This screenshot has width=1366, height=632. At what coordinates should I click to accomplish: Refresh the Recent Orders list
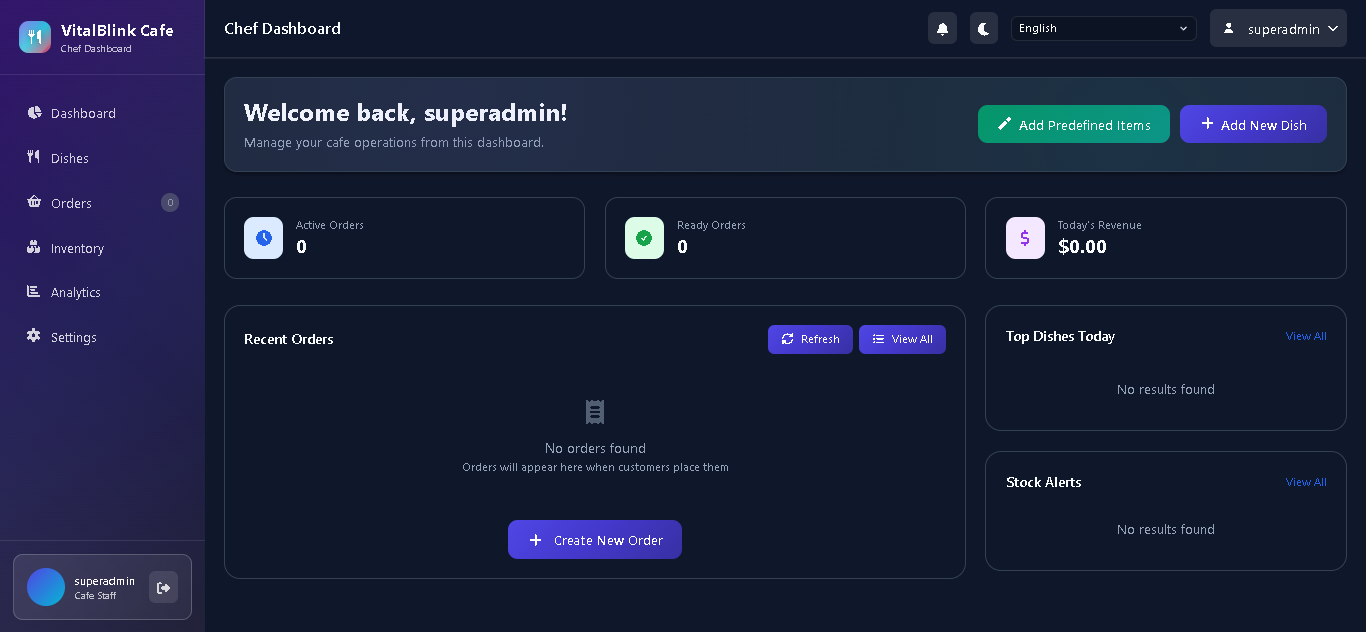[810, 340]
